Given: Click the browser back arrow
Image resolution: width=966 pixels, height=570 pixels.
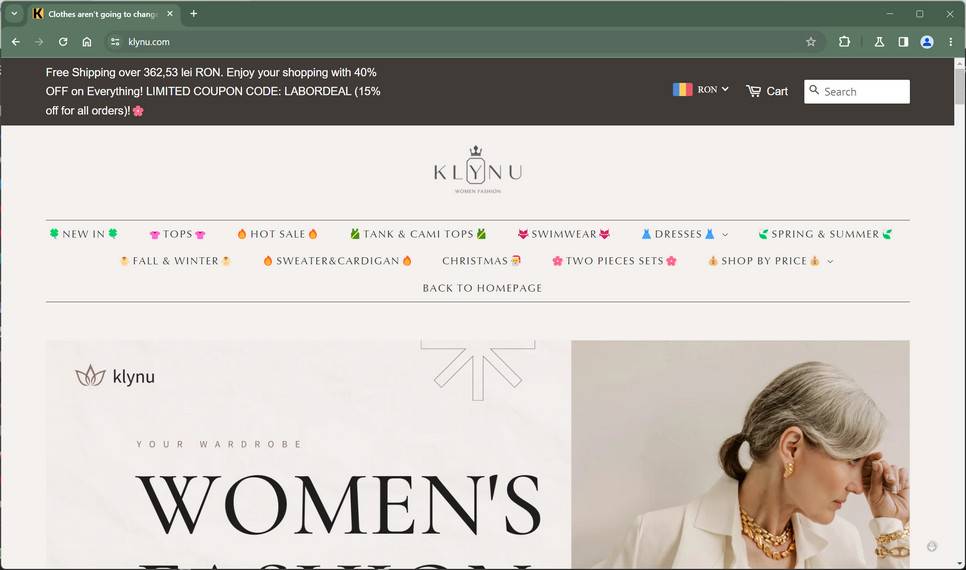Looking at the screenshot, I should click(x=16, y=42).
